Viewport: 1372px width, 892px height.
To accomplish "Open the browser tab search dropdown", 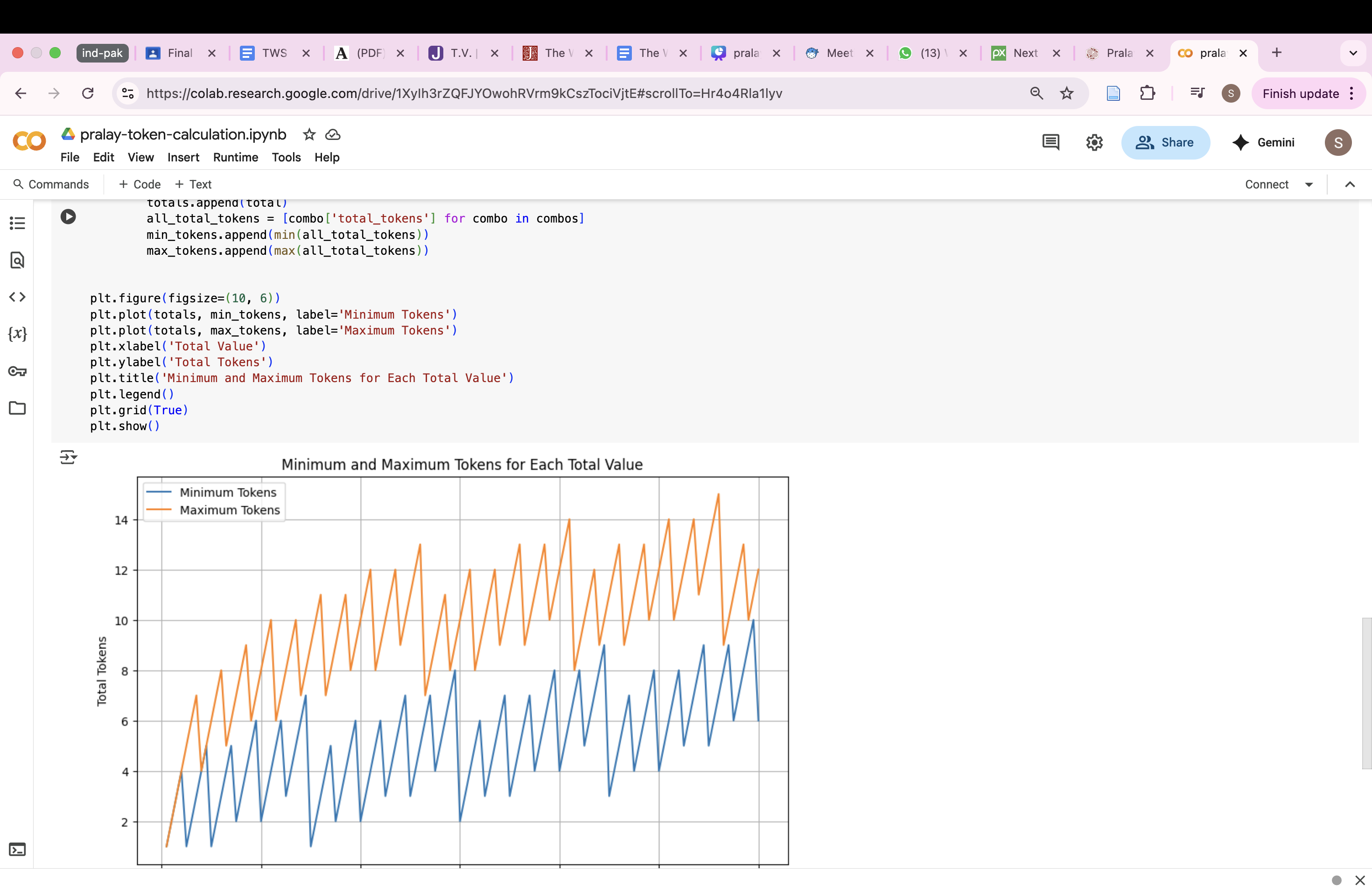I will 1352,53.
